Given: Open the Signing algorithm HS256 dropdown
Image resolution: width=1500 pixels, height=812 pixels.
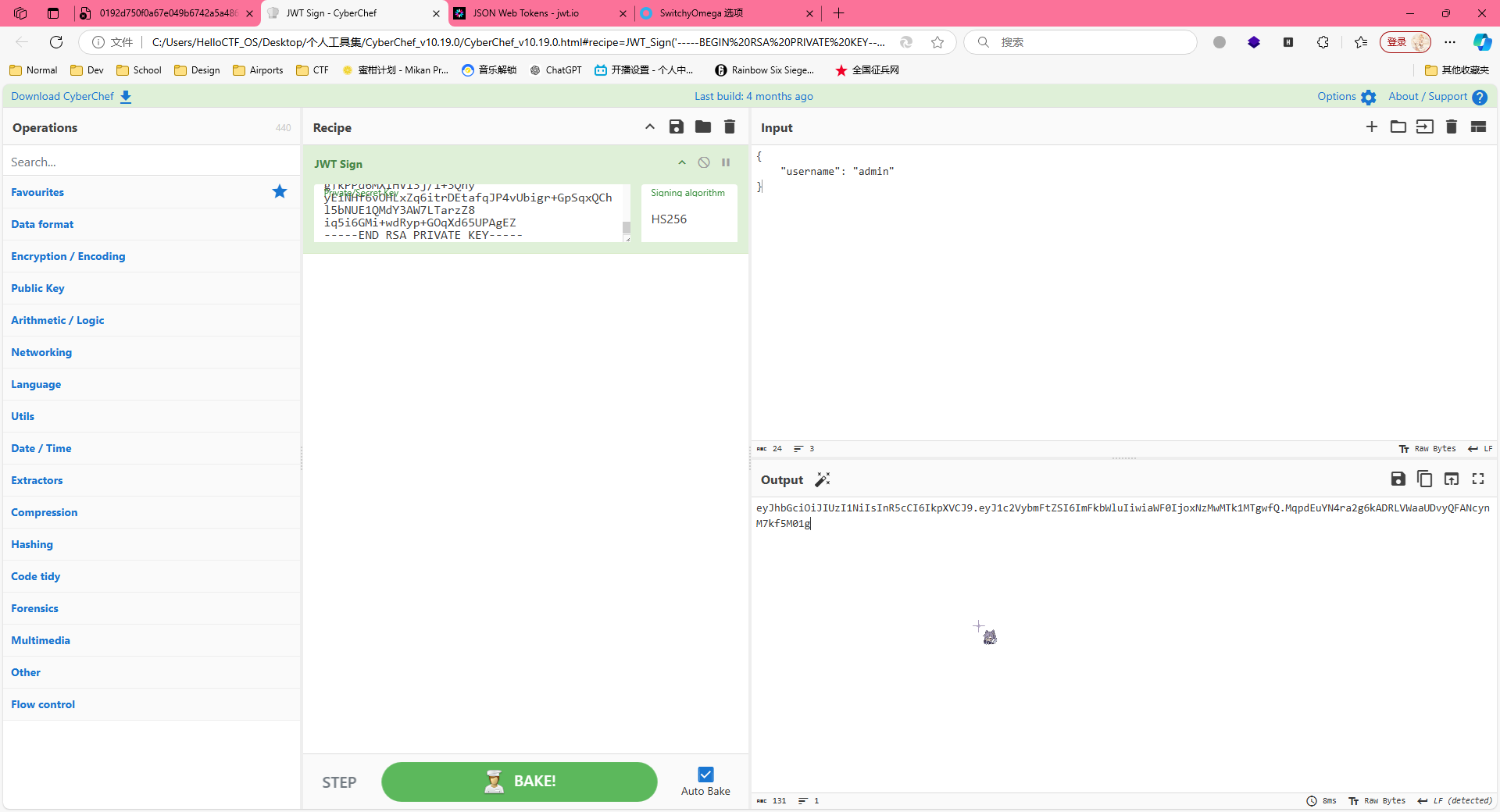Looking at the screenshot, I should pos(688,219).
